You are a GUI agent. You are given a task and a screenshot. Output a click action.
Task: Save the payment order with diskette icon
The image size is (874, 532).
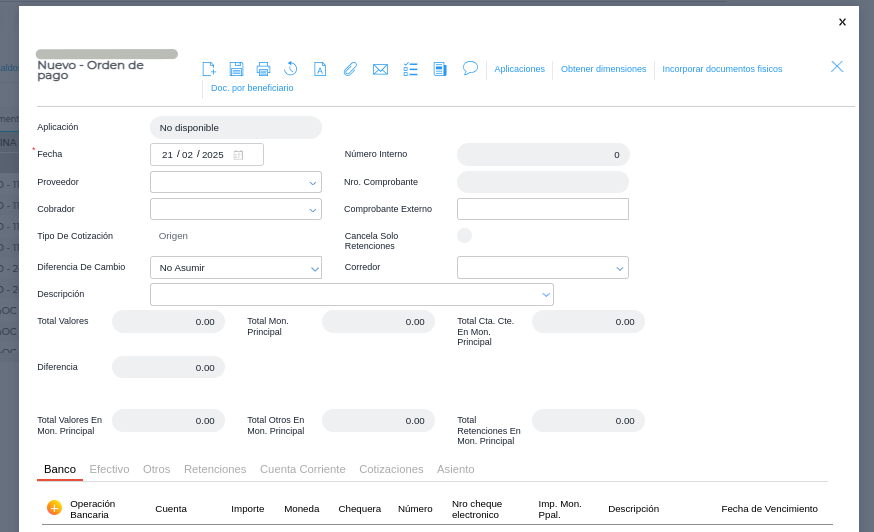click(236, 69)
